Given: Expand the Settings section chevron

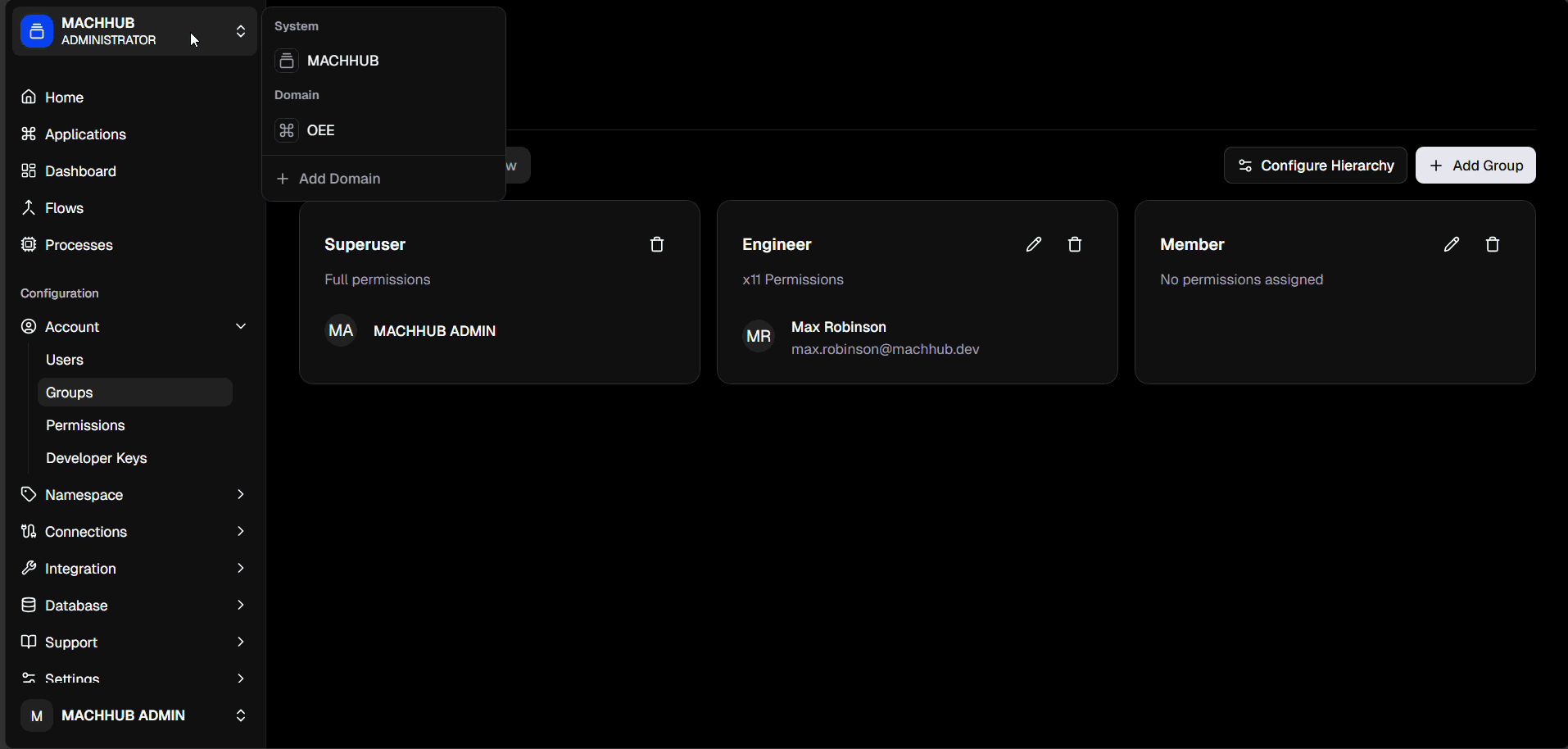Looking at the screenshot, I should click(241, 679).
